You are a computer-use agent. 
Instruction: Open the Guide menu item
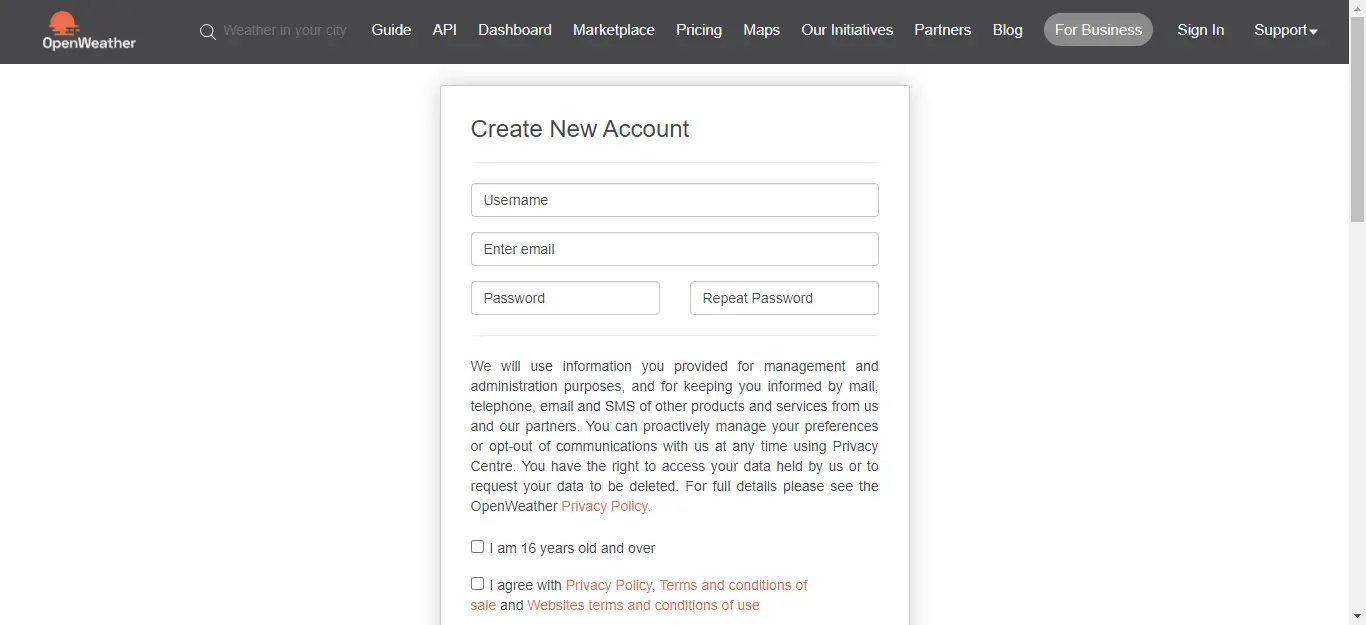coord(391,30)
